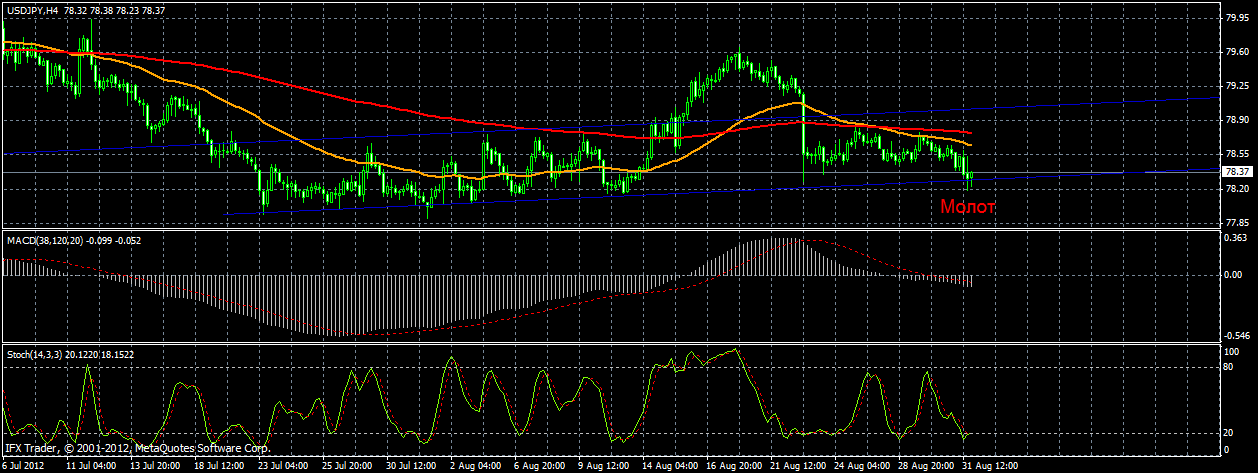The width and height of the screenshot is (1258, 473).
Task: Click the '9 Aug 12:00' time label
Action: click(x=603, y=465)
